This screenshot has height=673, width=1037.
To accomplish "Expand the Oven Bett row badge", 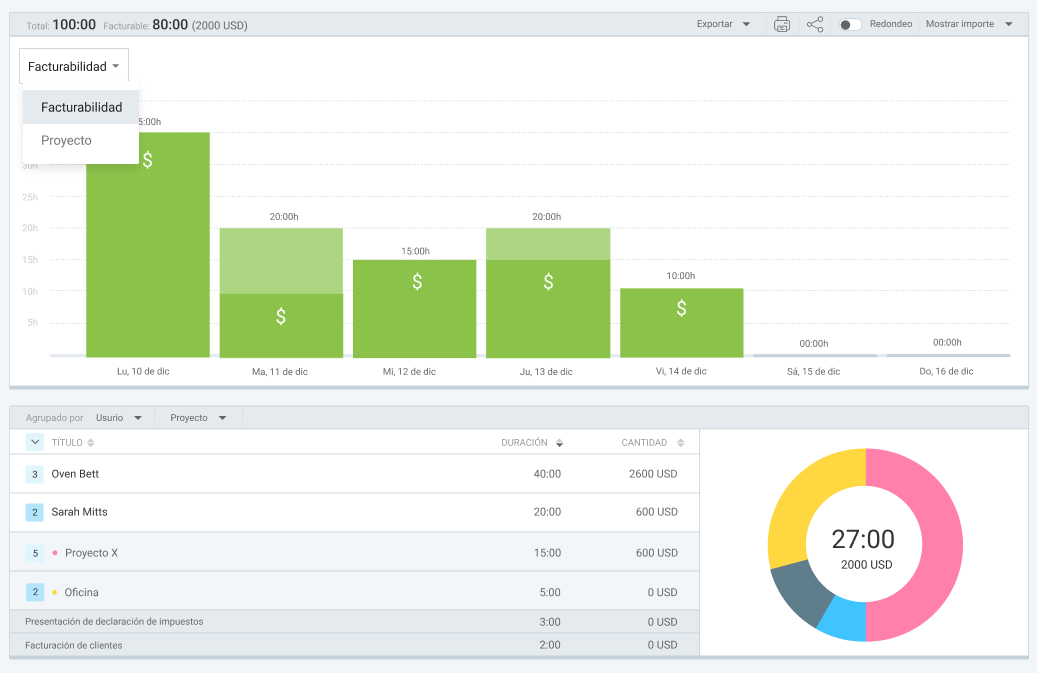I will click(x=34, y=474).
